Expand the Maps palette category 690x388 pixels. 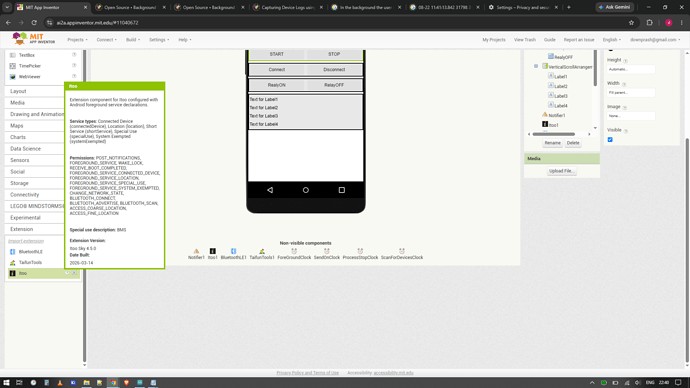(35, 125)
